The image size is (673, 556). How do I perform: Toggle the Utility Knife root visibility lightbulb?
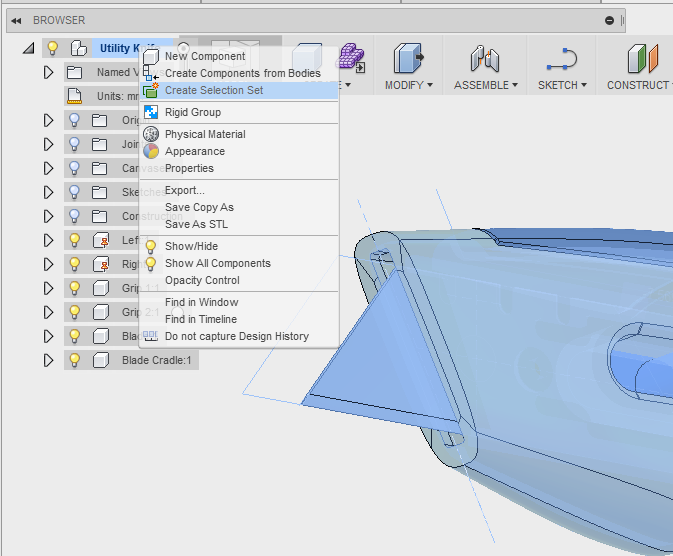coord(52,48)
